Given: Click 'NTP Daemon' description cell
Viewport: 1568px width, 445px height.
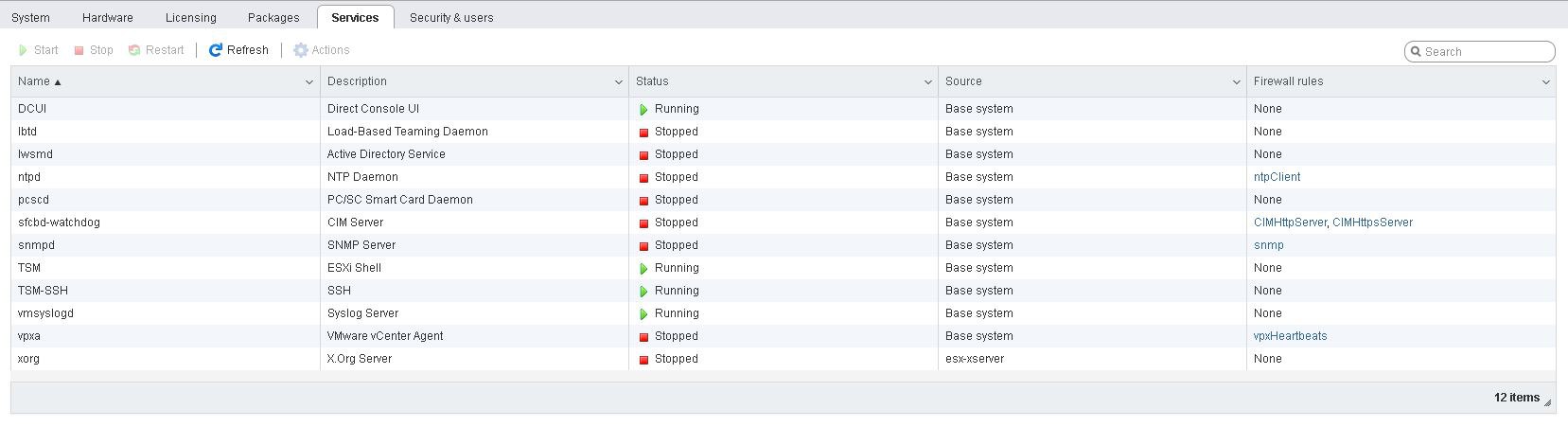Looking at the screenshot, I should pos(362,177).
